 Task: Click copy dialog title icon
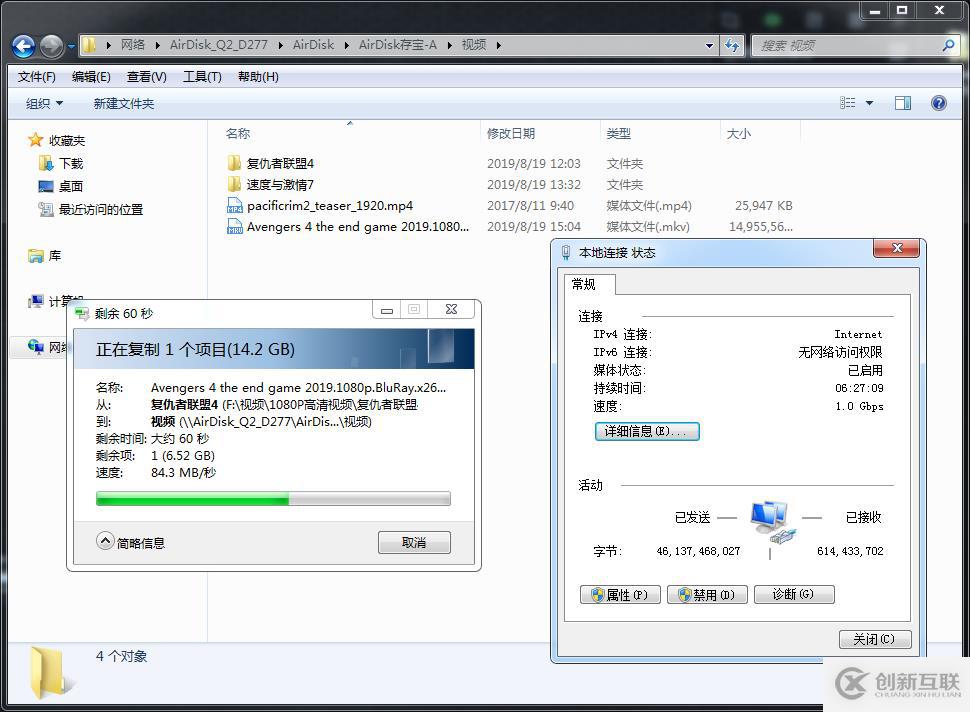point(82,313)
